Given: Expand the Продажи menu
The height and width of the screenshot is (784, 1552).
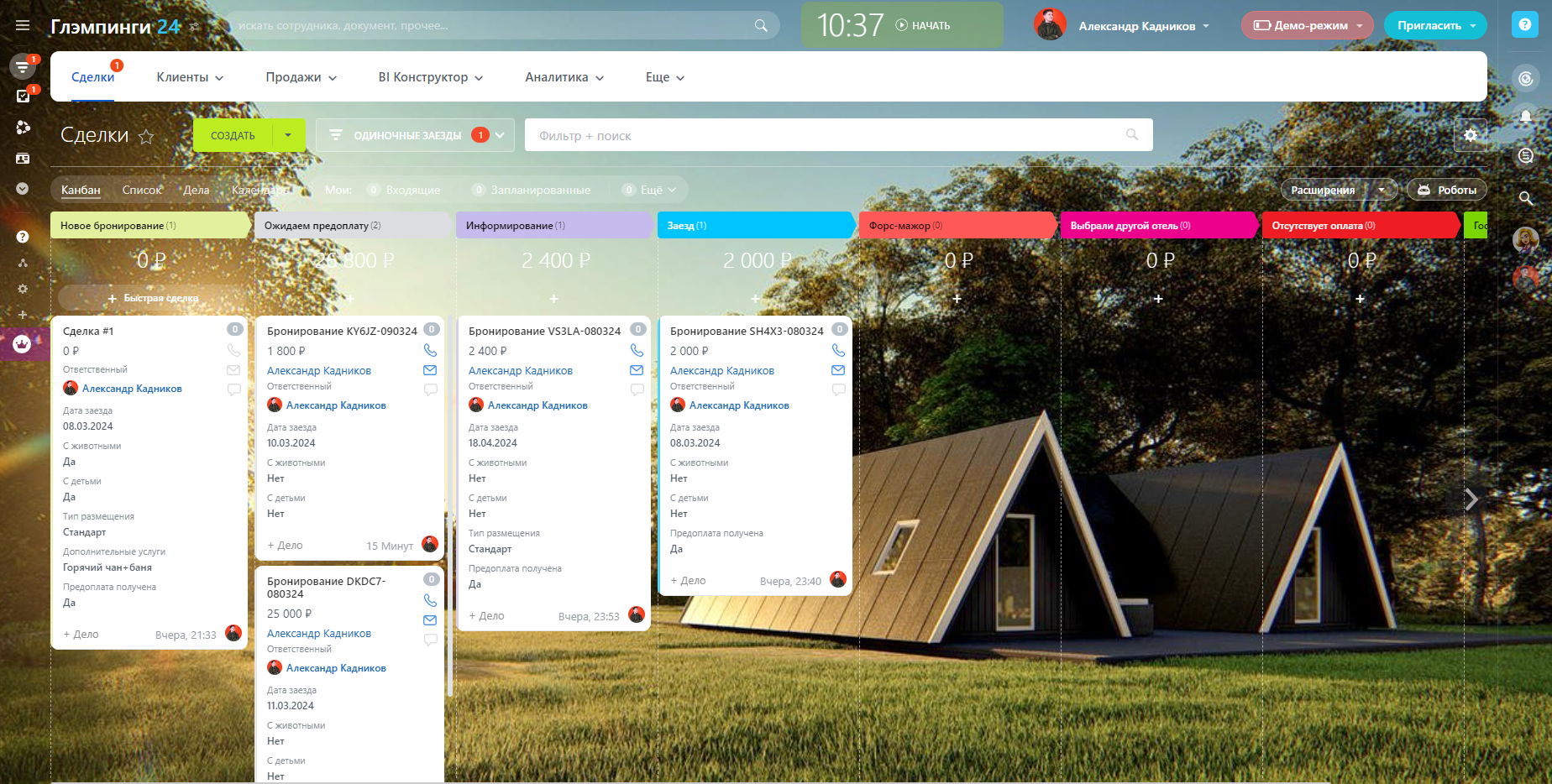Looking at the screenshot, I should click(301, 77).
